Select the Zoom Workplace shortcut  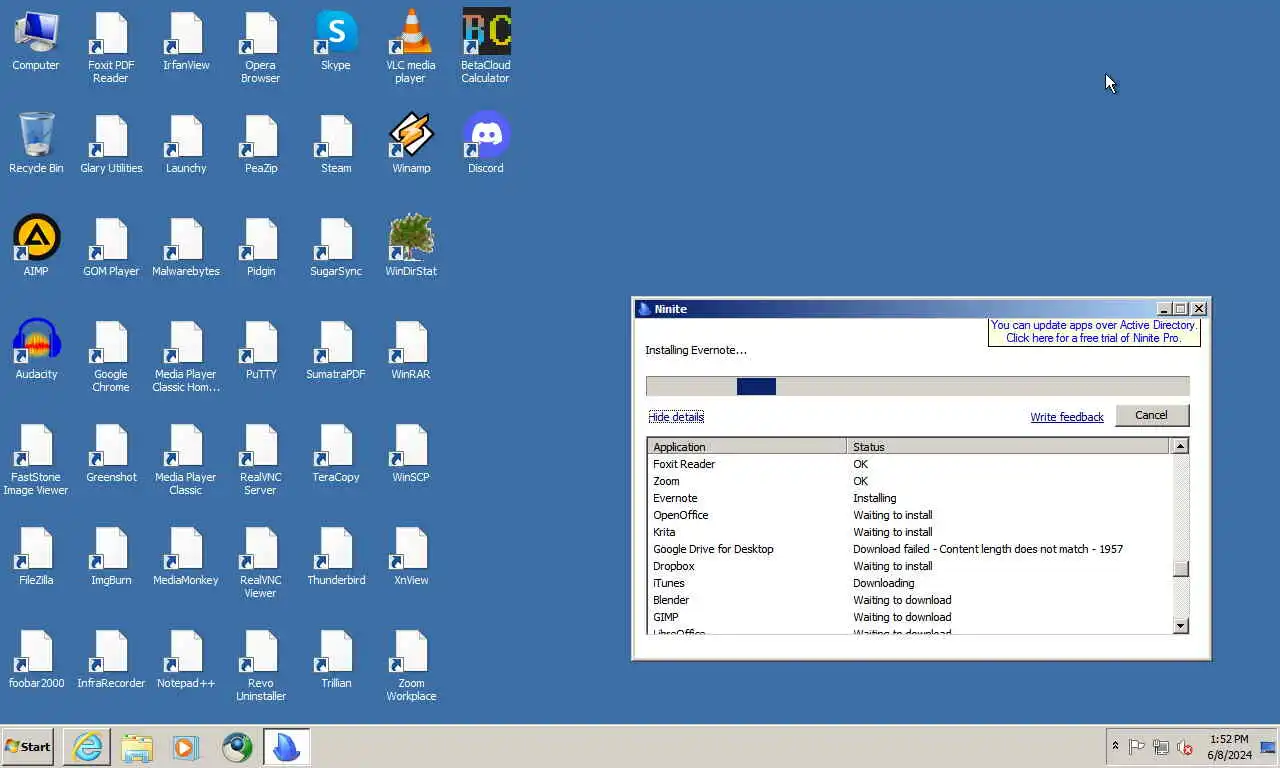[411, 666]
